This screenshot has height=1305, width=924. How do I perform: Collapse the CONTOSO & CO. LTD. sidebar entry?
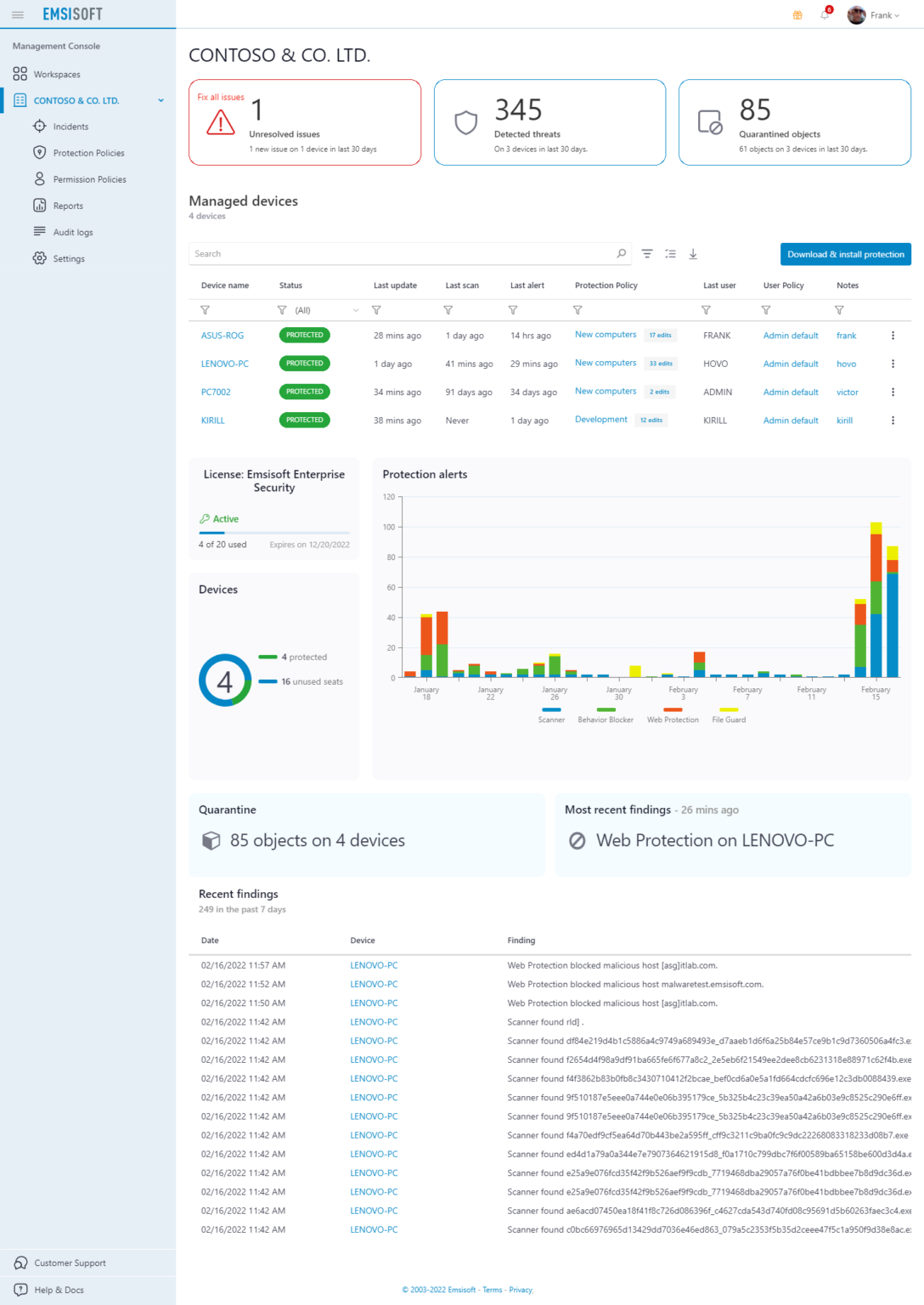161,100
